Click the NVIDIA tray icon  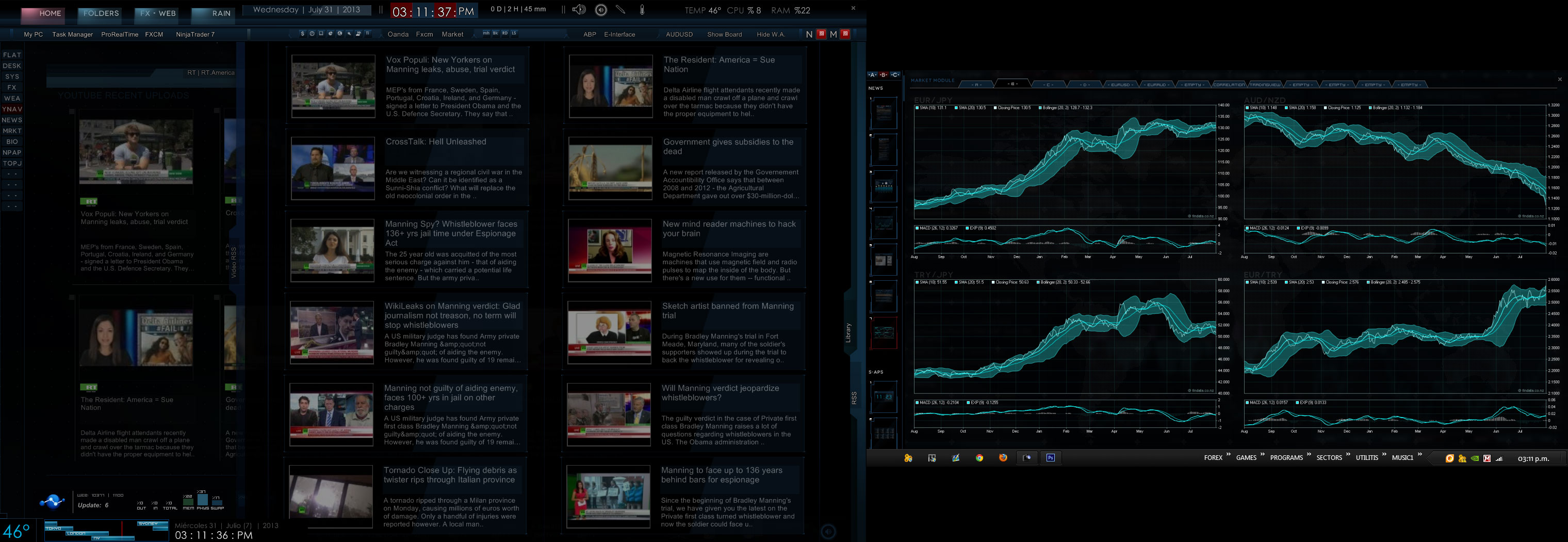coord(1474,458)
